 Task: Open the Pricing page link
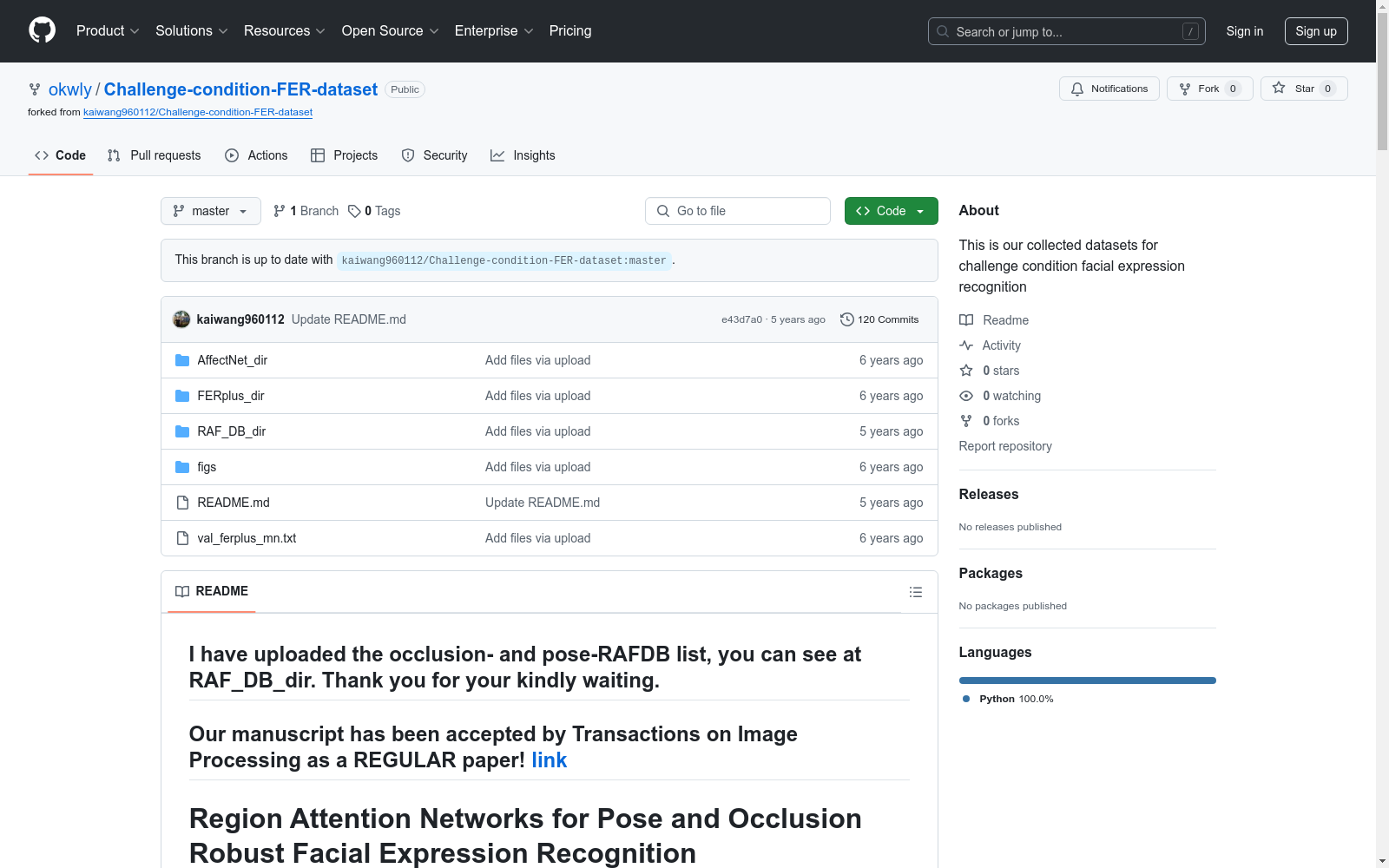click(570, 31)
